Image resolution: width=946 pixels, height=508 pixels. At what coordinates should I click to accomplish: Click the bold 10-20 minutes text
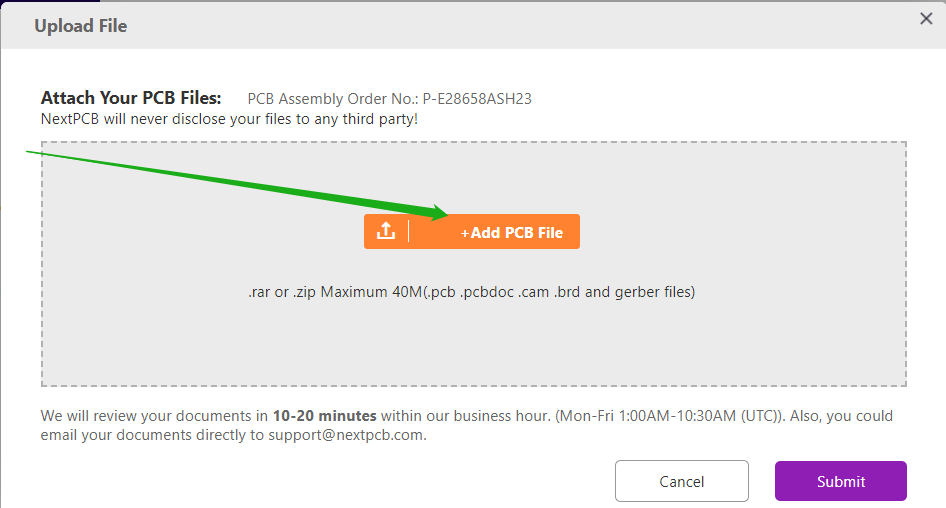pyautogui.click(x=324, y=415)
